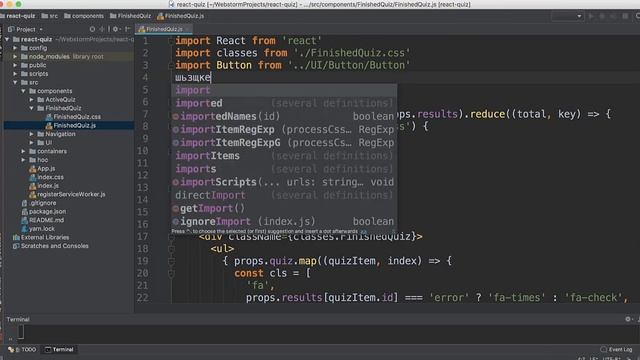Click FinishedQuiz folder breadcrumb

click(x=131, y=16)
